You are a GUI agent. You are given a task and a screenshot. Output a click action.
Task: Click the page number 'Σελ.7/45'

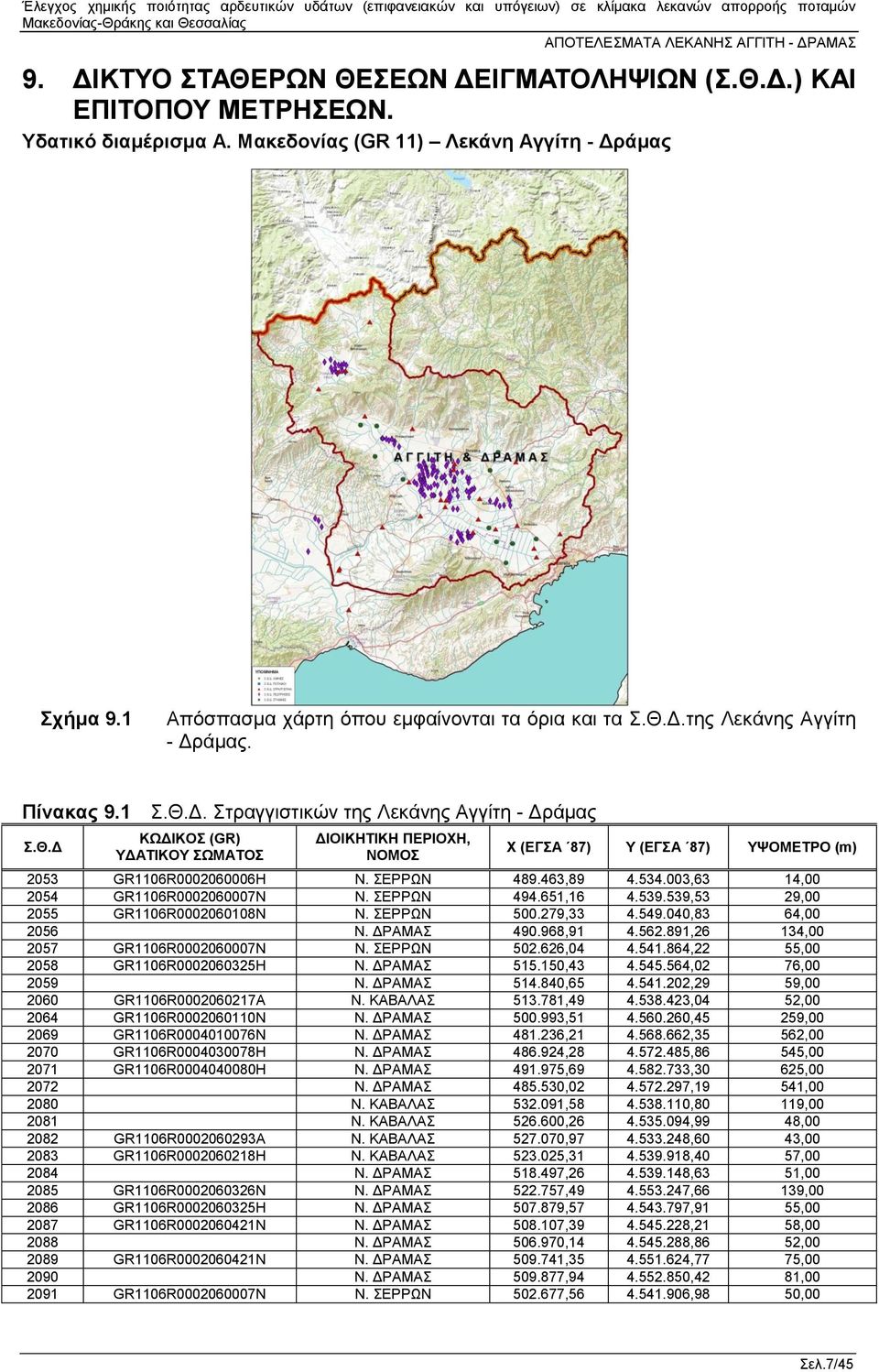tap(827, 1363)
